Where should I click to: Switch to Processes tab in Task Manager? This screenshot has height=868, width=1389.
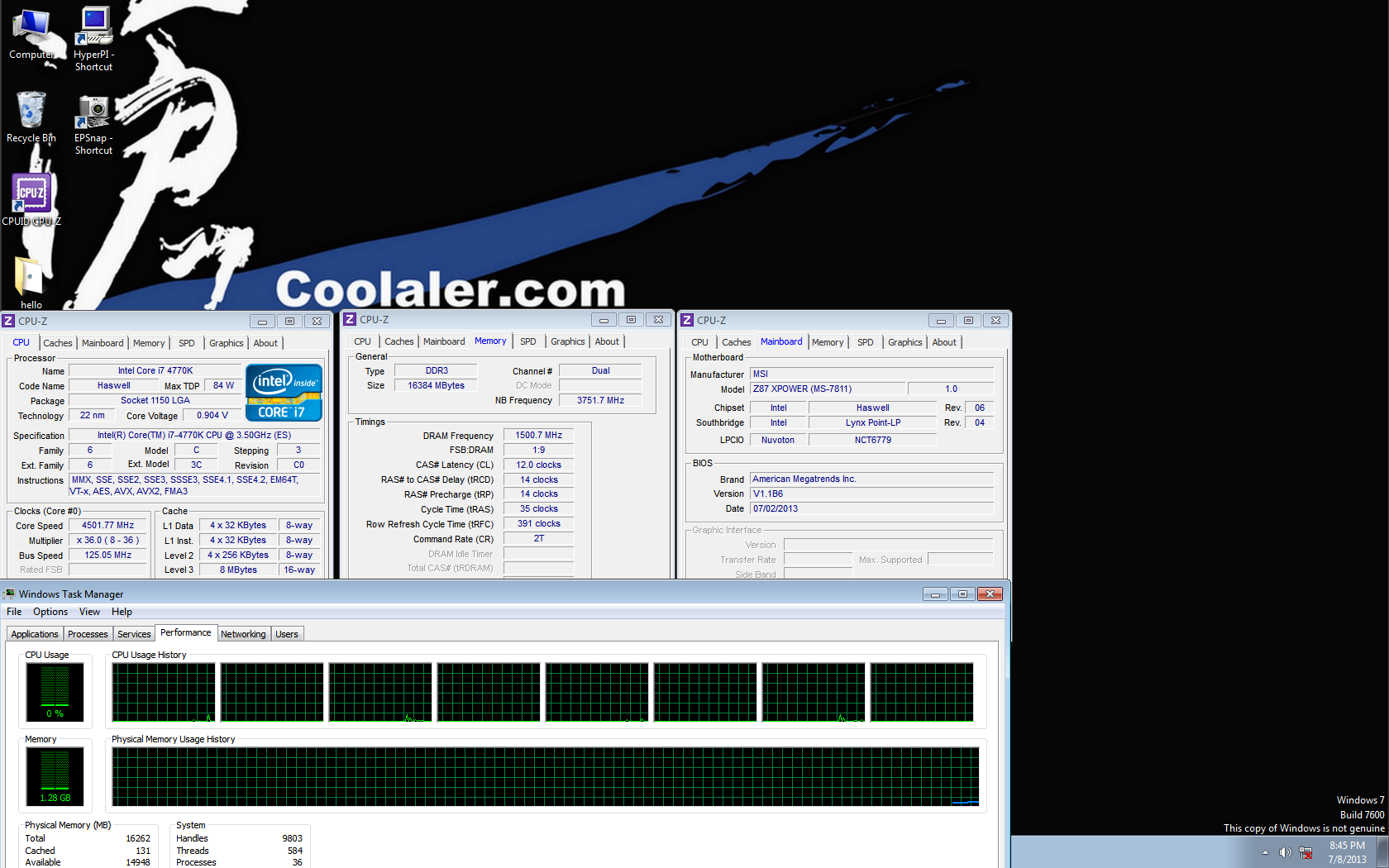coord(88,634)
